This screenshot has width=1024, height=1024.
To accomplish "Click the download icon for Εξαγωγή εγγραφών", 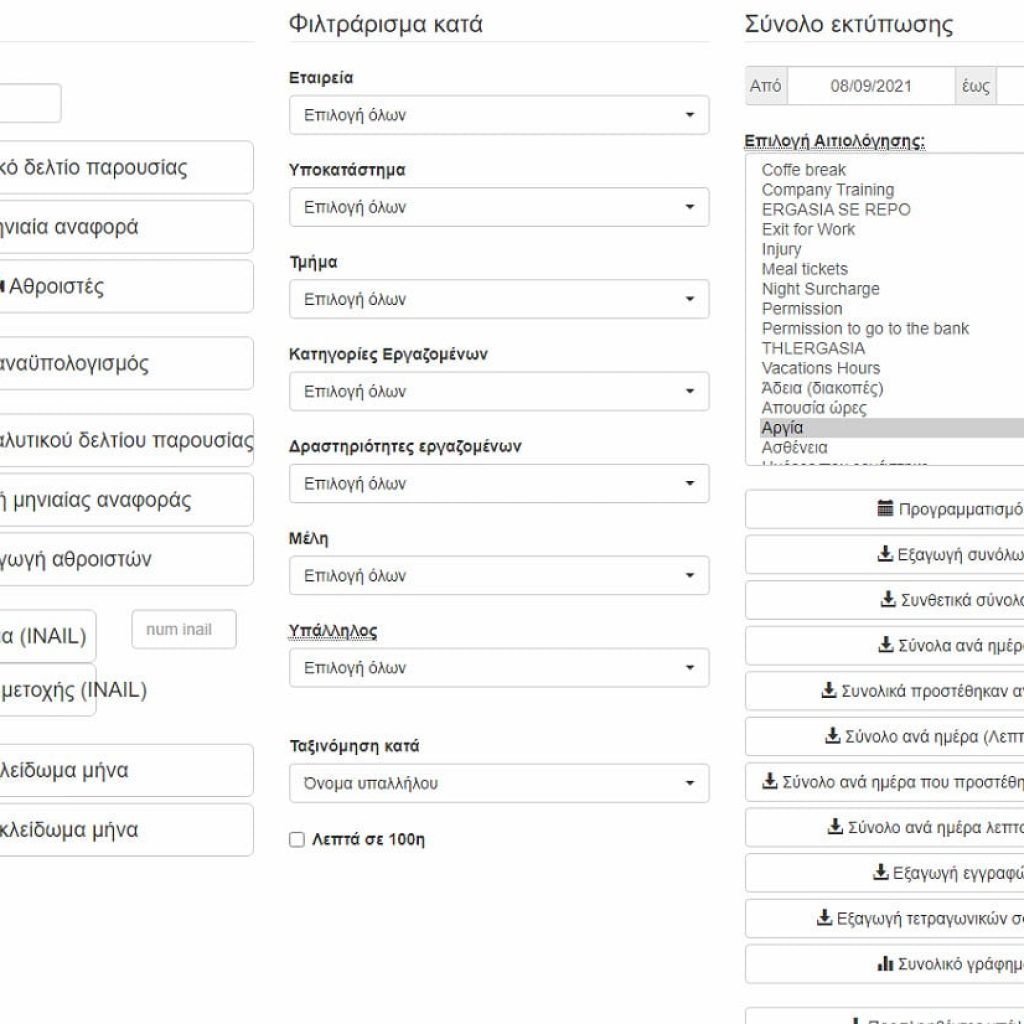I will (880, 872).
